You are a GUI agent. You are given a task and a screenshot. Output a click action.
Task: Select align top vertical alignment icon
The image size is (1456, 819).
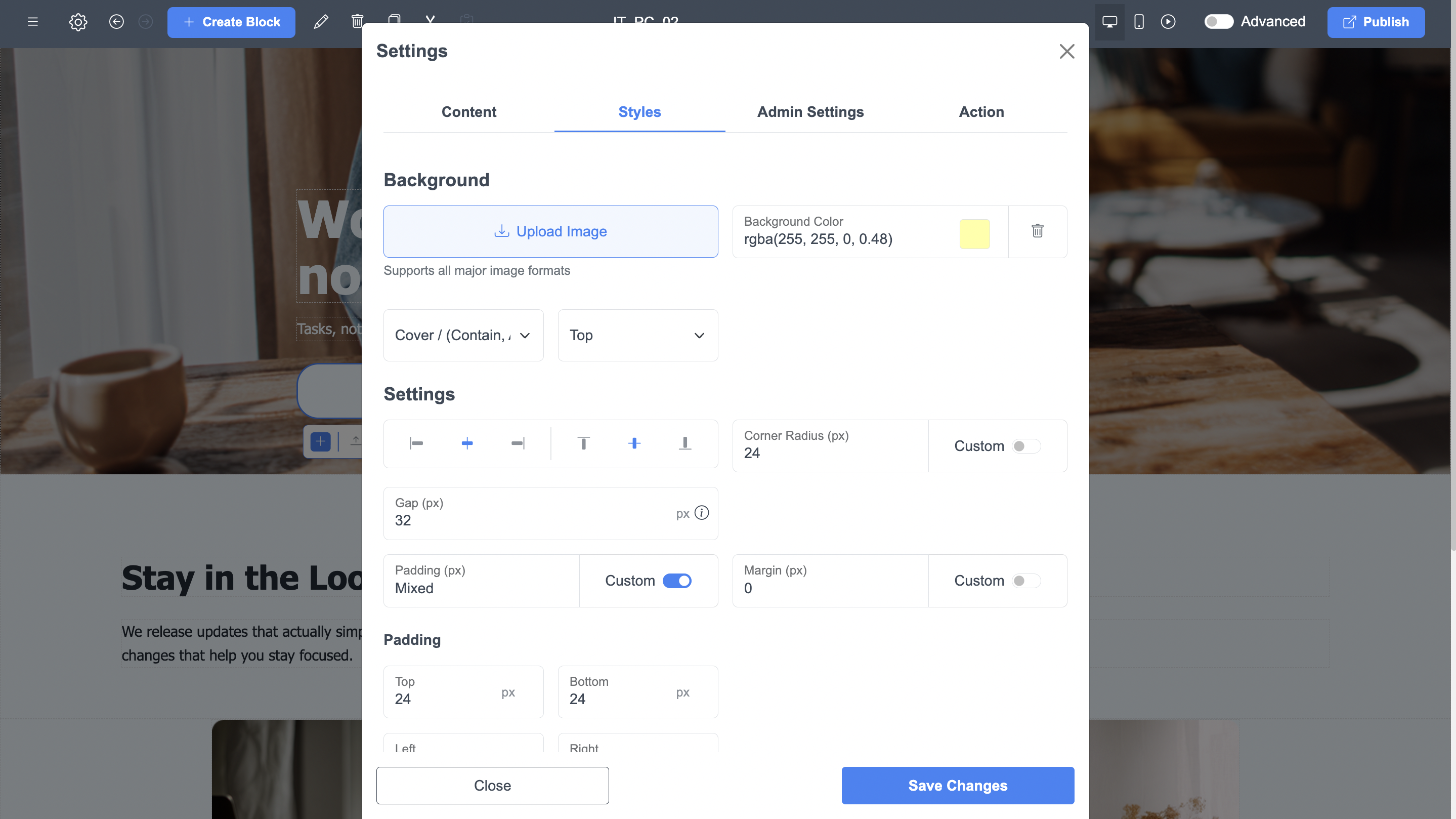tap(583, 443)
